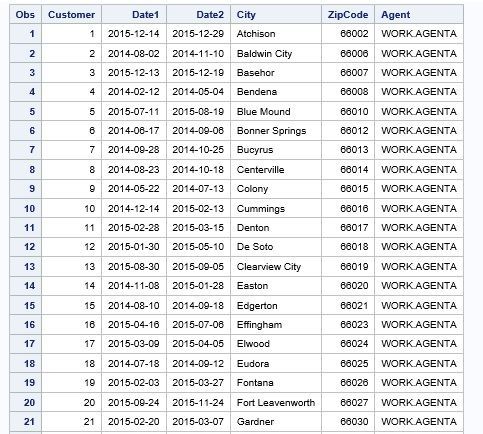Click the City column header
The height and width of the screenshot is (434, 483).
[276, 15]
